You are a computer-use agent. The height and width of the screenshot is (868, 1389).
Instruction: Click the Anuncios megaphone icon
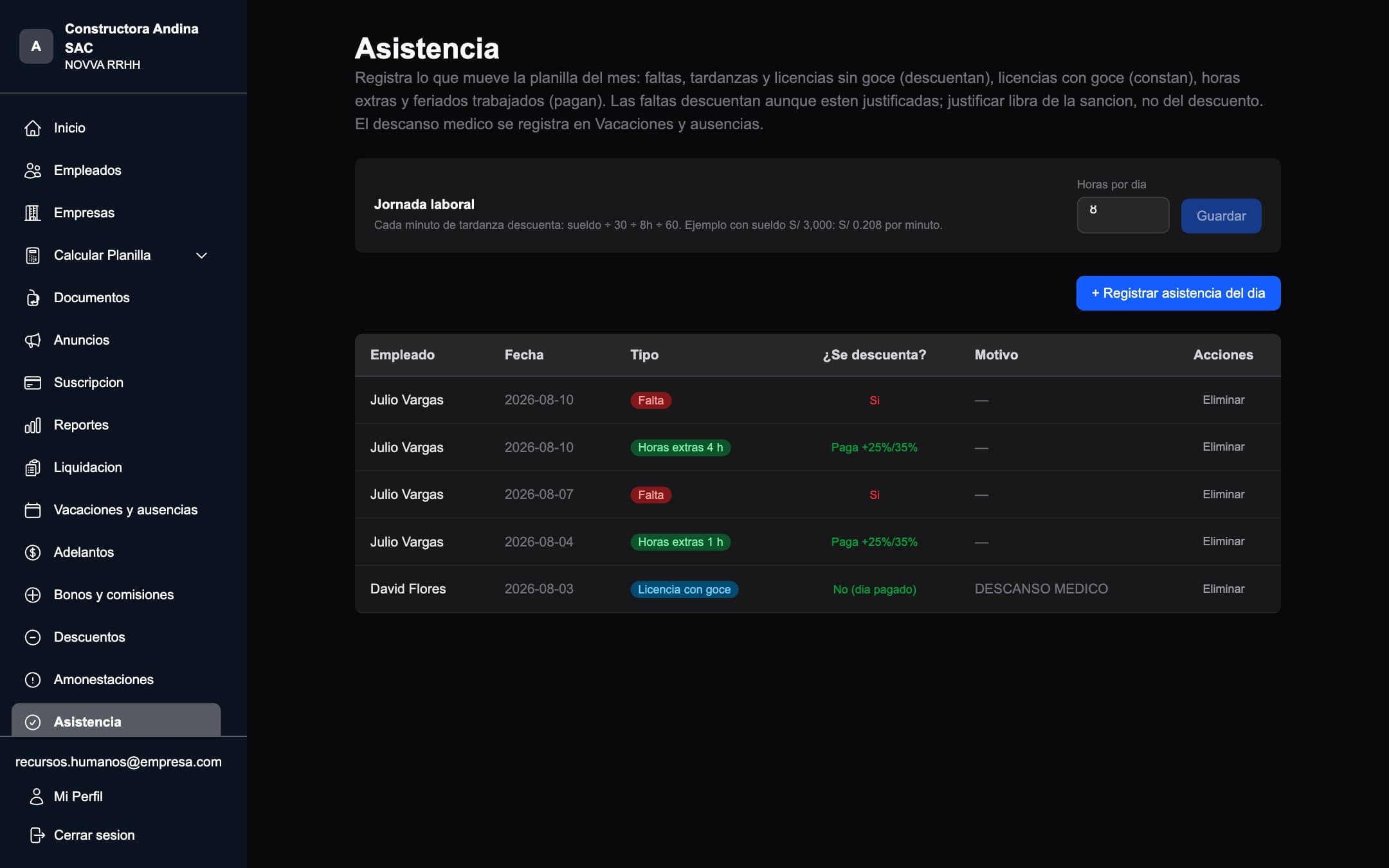pos(33,340)
